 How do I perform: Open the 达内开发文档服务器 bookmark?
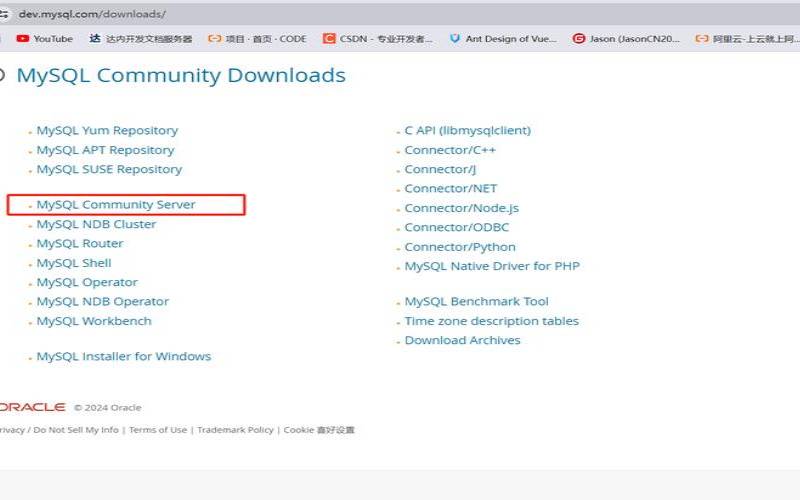[141, 39]
